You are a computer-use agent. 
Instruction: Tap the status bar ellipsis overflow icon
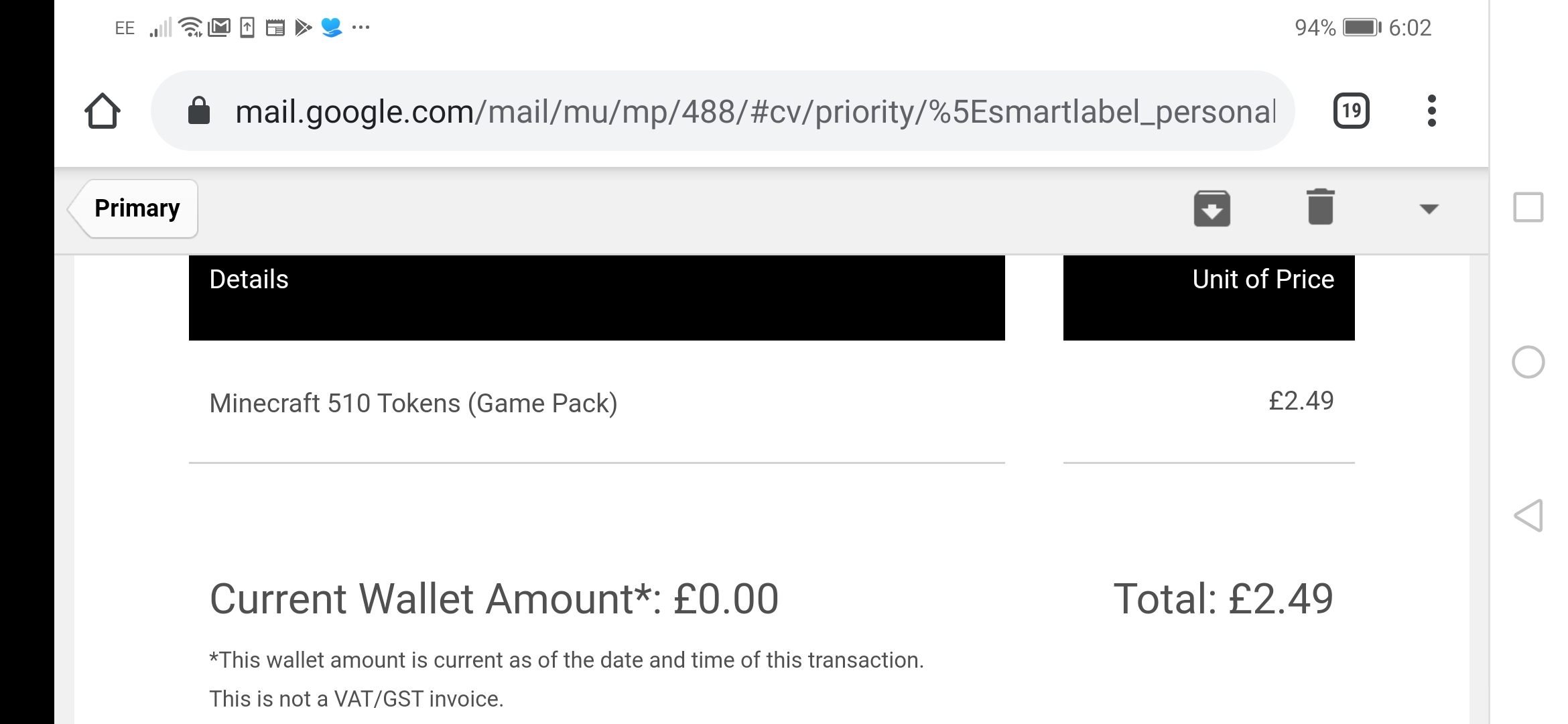point(361,27)
